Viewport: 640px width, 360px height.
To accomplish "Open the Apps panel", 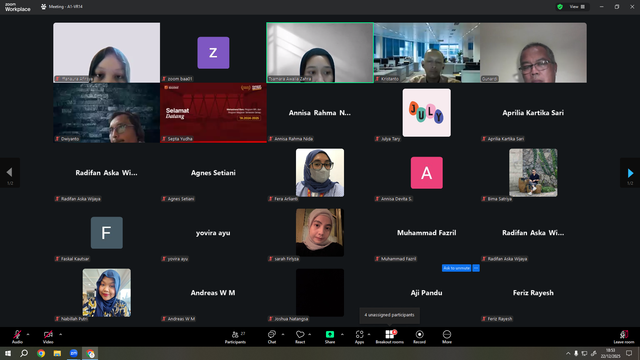I will point(359,337).
